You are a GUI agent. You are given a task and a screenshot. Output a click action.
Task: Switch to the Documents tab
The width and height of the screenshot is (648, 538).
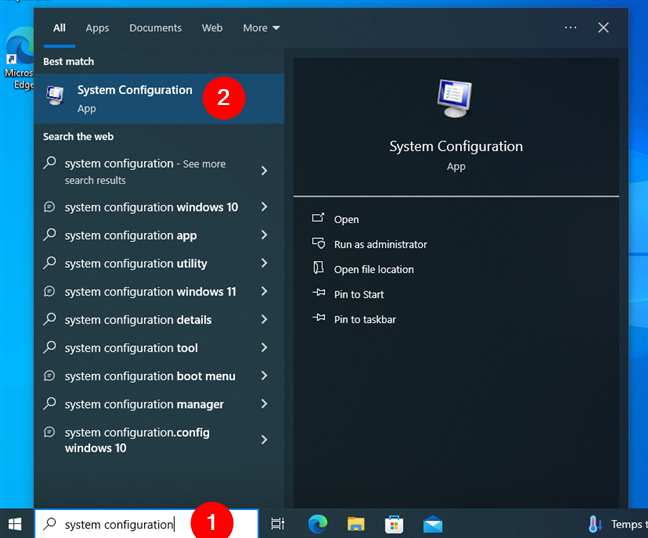[x=155, y=28]
